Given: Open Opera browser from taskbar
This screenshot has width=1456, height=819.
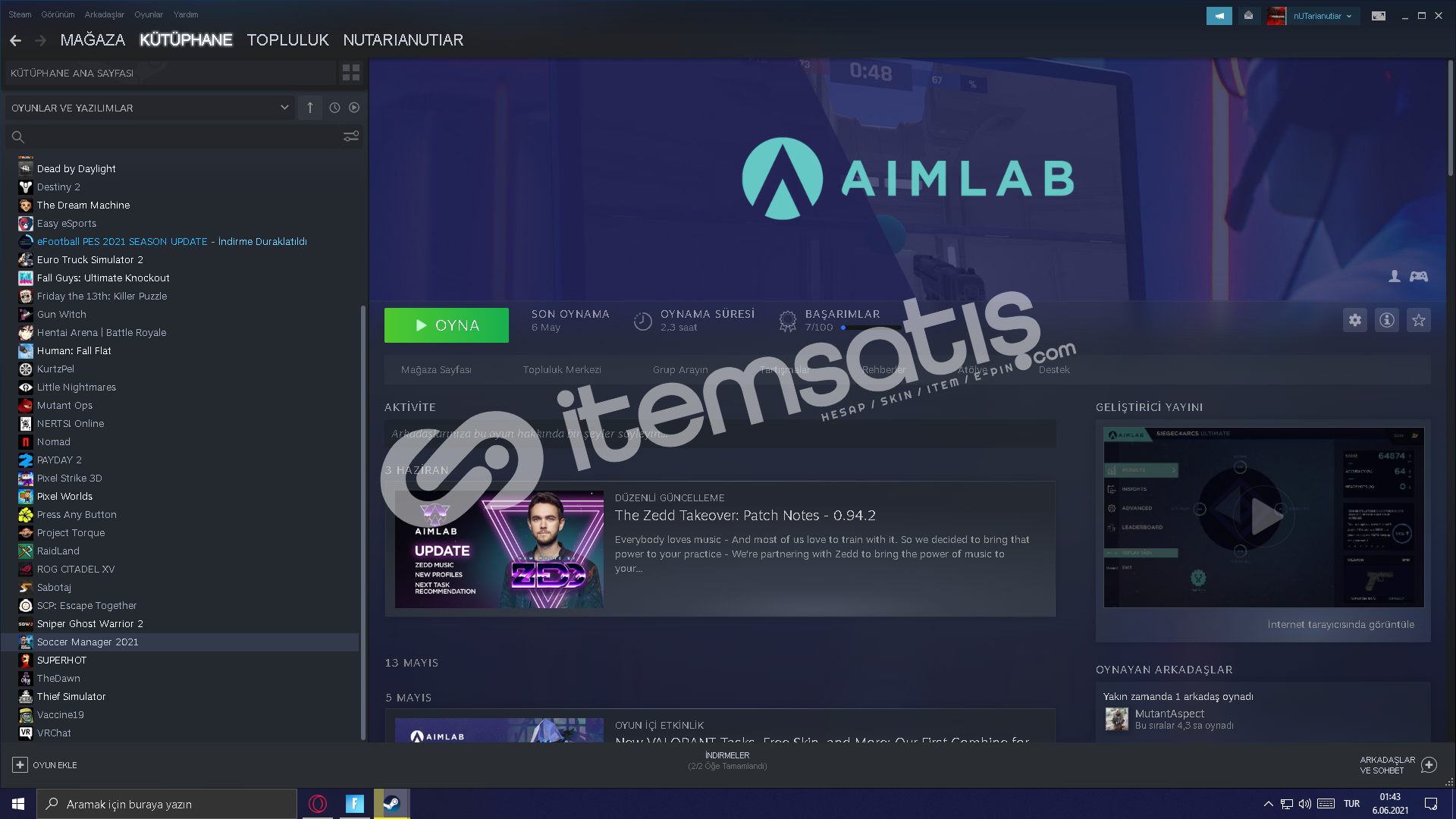Looking at the screenshot, I should [x=318, y=804].
